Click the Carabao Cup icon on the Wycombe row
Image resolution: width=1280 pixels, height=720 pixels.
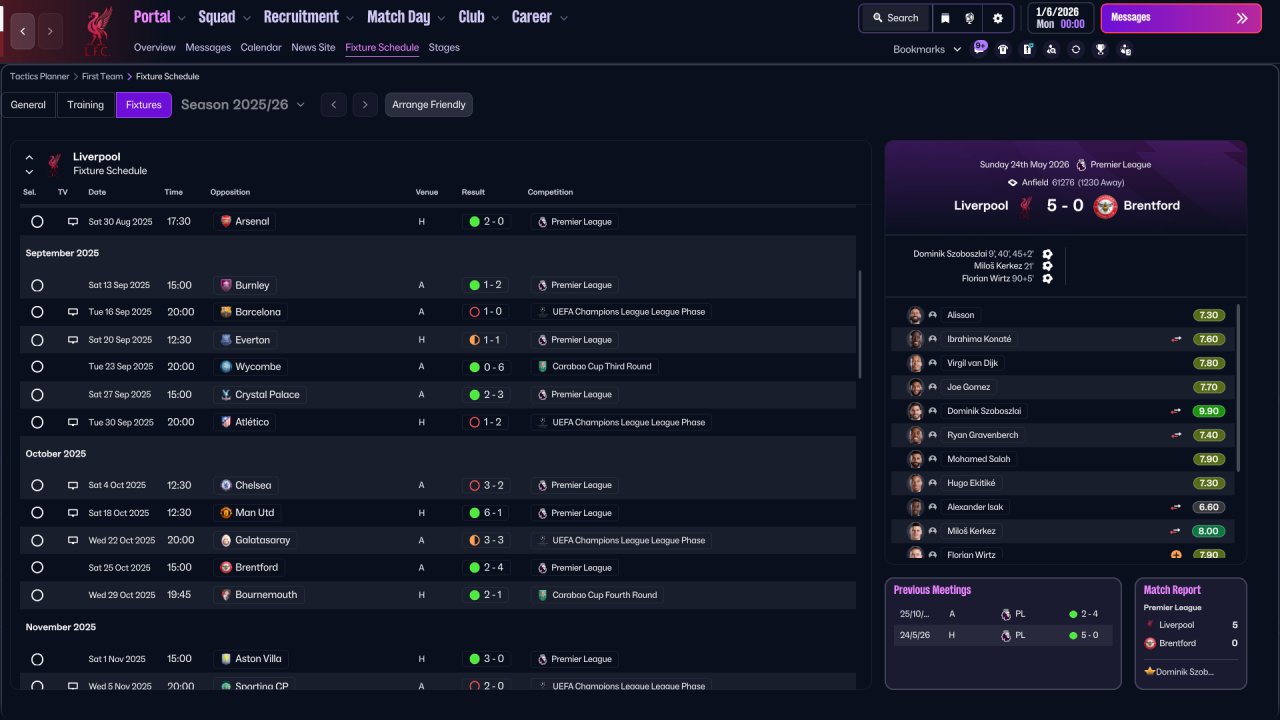pos(542,367)
